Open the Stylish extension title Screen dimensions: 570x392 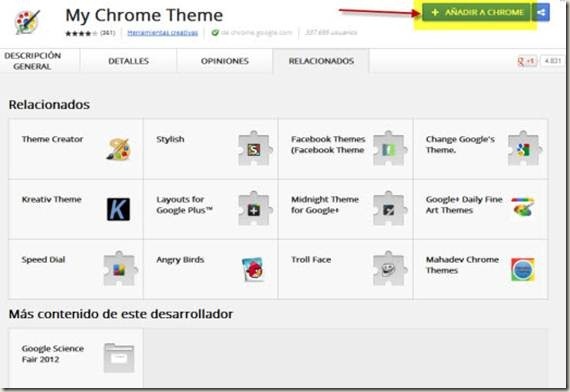[170, 139]
